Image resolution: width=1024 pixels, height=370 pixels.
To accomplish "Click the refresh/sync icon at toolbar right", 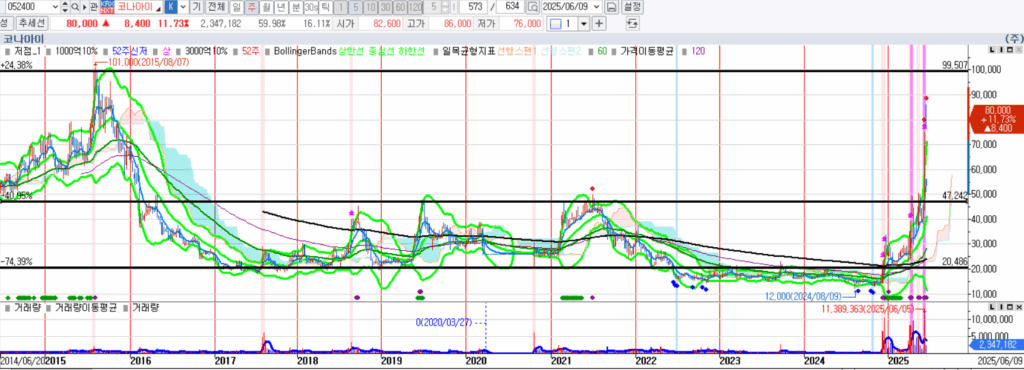I will tap(632, 23).
